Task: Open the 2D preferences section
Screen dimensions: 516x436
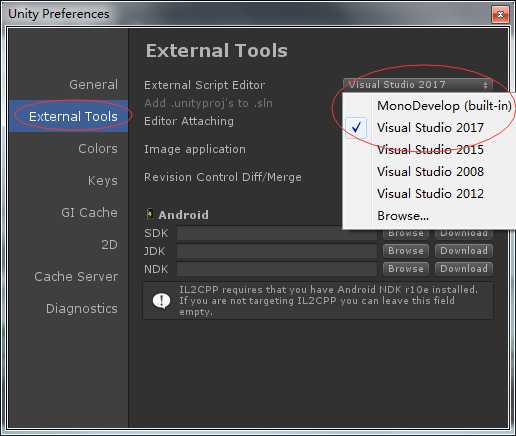Action: pos(110,245)
